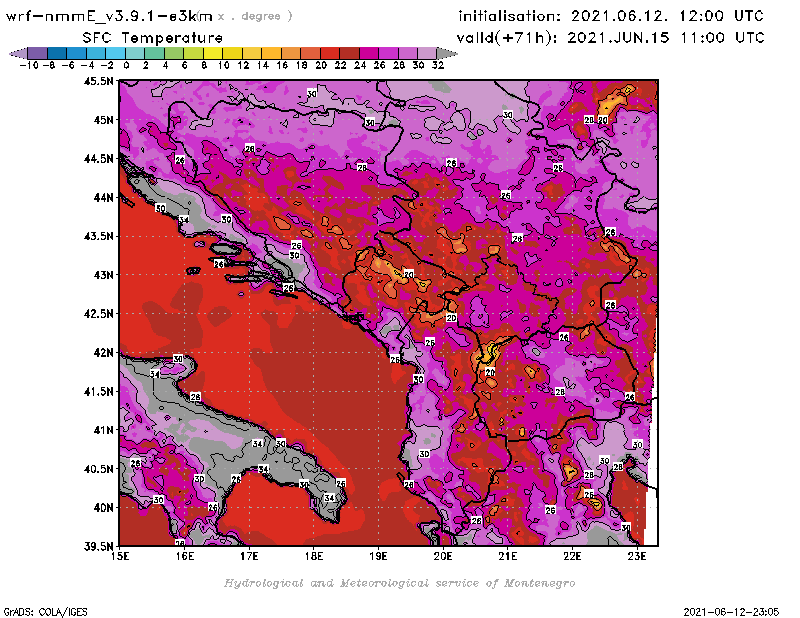Click the 0 tick label on the colorbar
The height and width of the screenshot is (618, 800).
pyautogui.click(x=126, y=65)
